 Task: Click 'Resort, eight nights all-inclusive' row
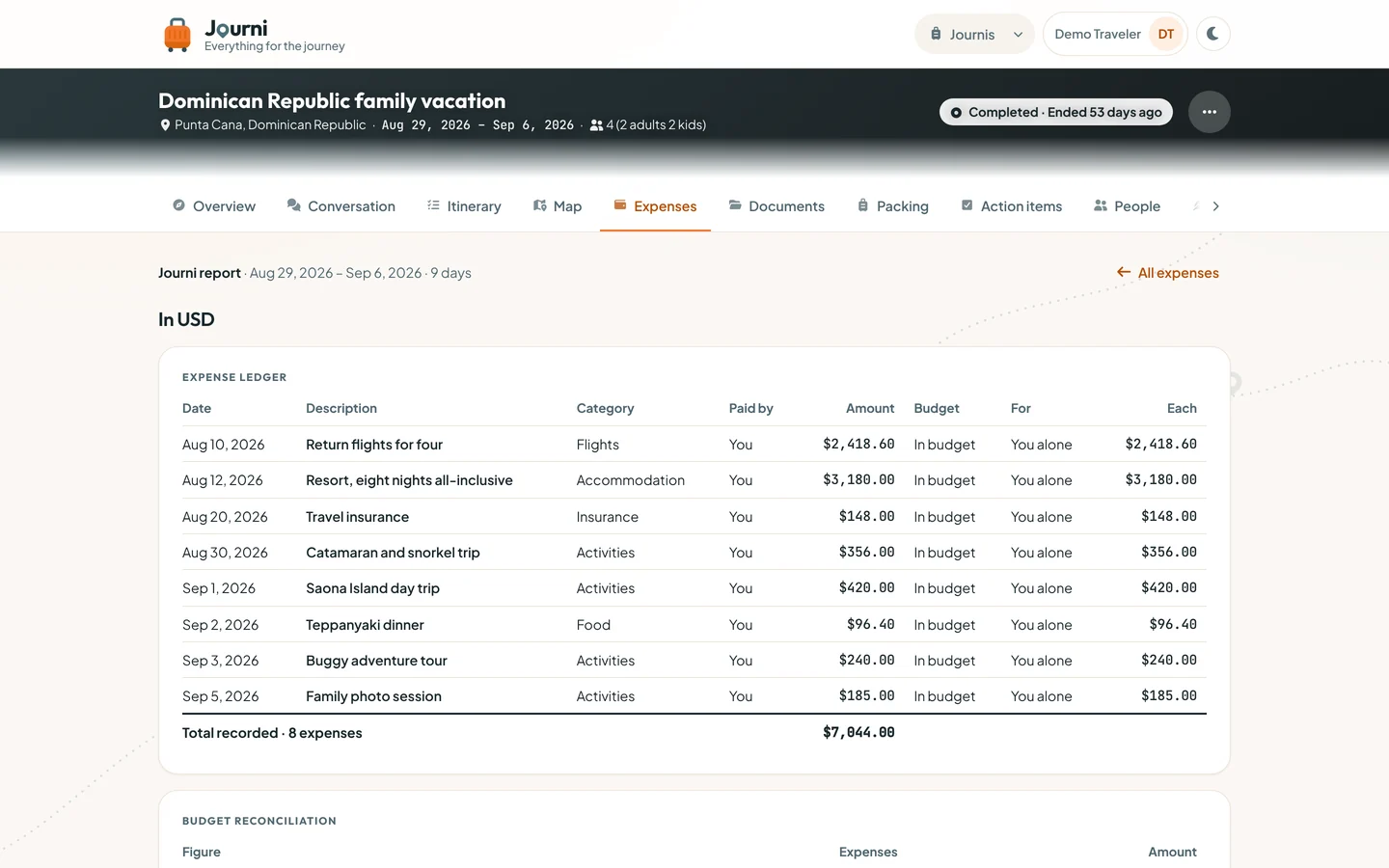pyautogui.click(x=694, y=480)
